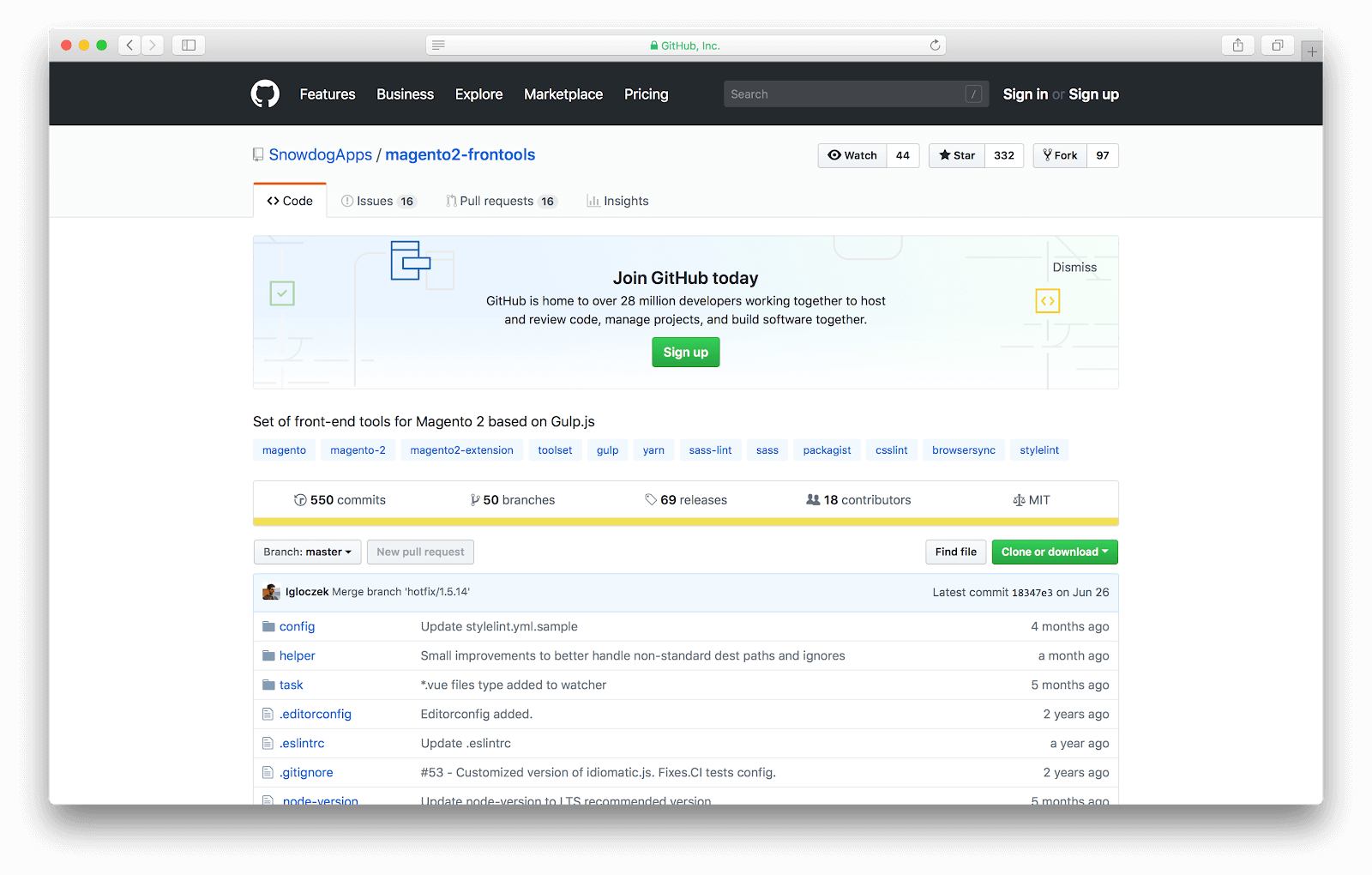Open Pricing in the top navigation

click(x=646, y=94)
